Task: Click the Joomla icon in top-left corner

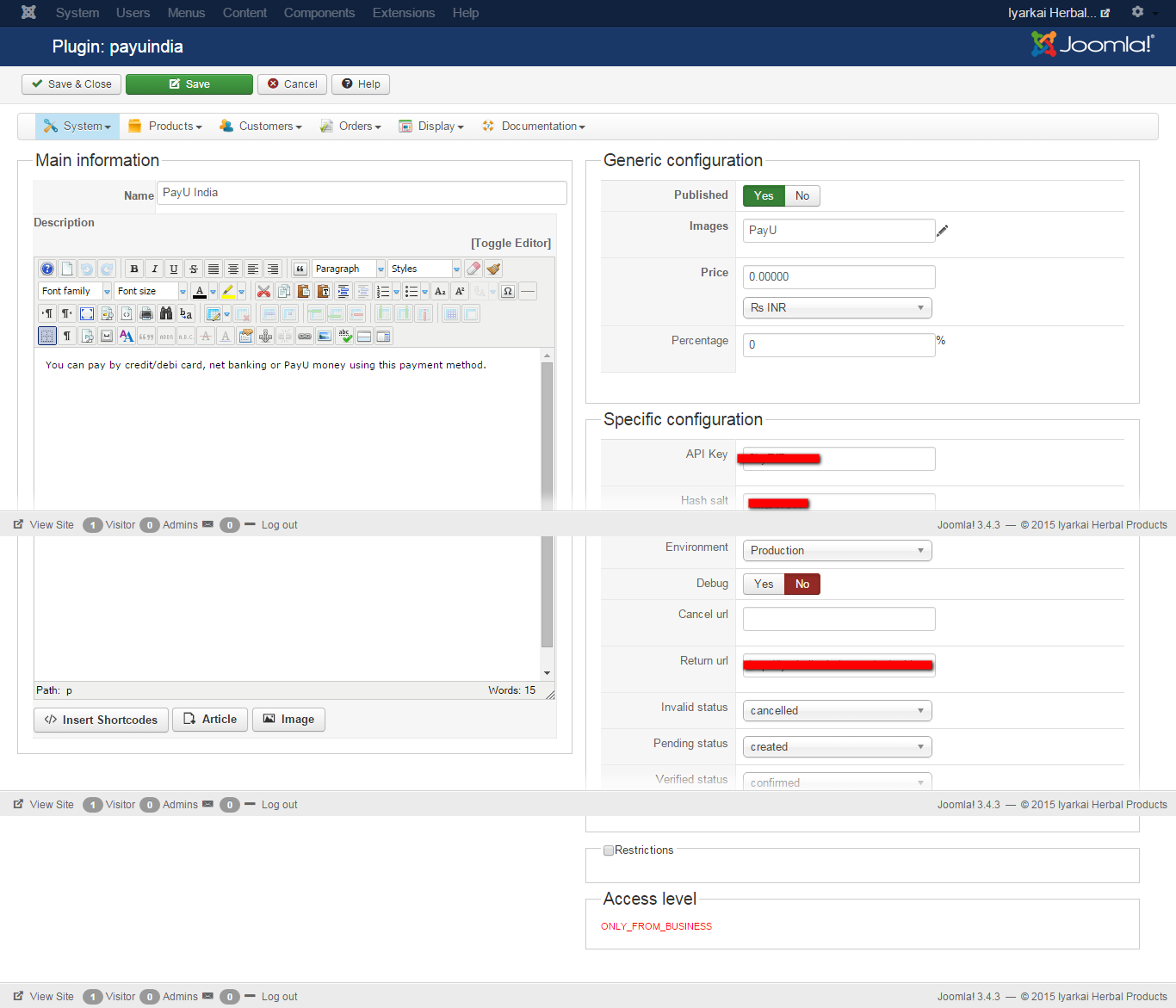Action: tap(28, 12)
